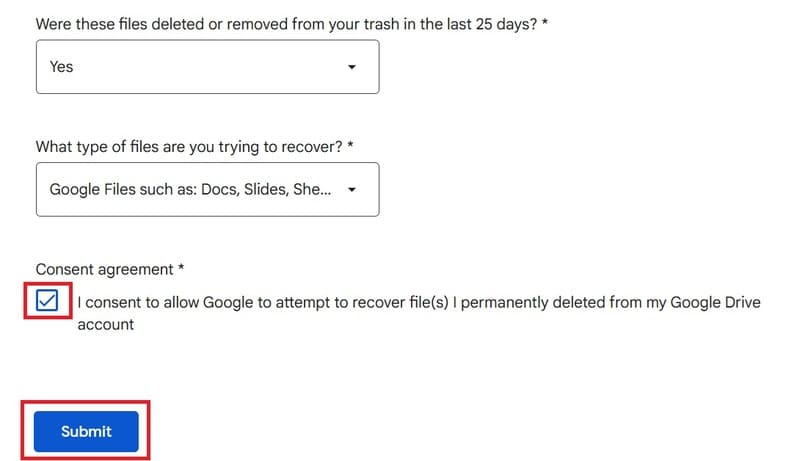Open the Google Files type dropdown
The width and height of the screenshot is (800, 461).
click(208, 190)
